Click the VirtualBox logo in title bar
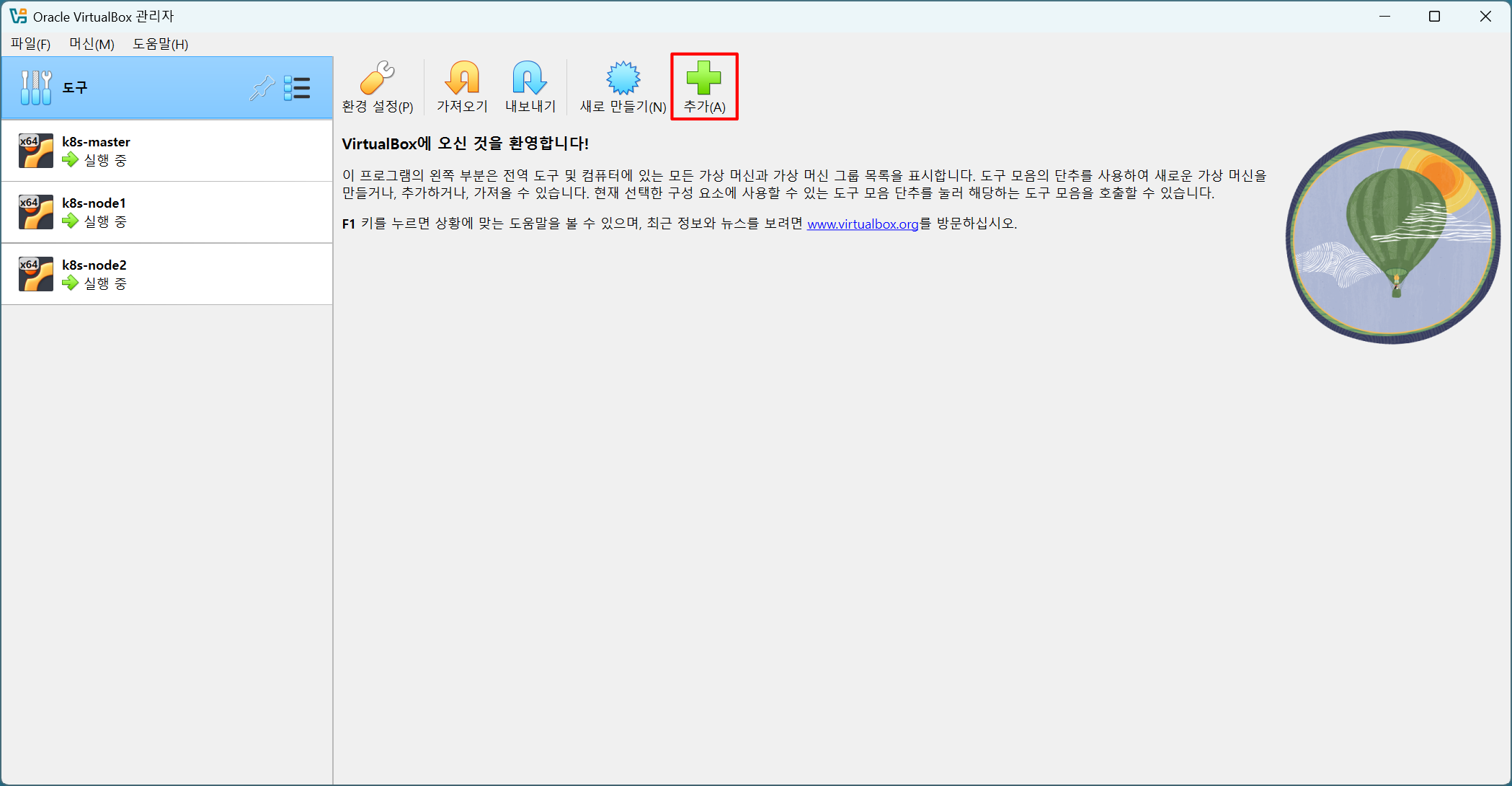Image resolution: width=1512 pixels, height=786 pixels. pyautogui.click(x=18, y=16)
